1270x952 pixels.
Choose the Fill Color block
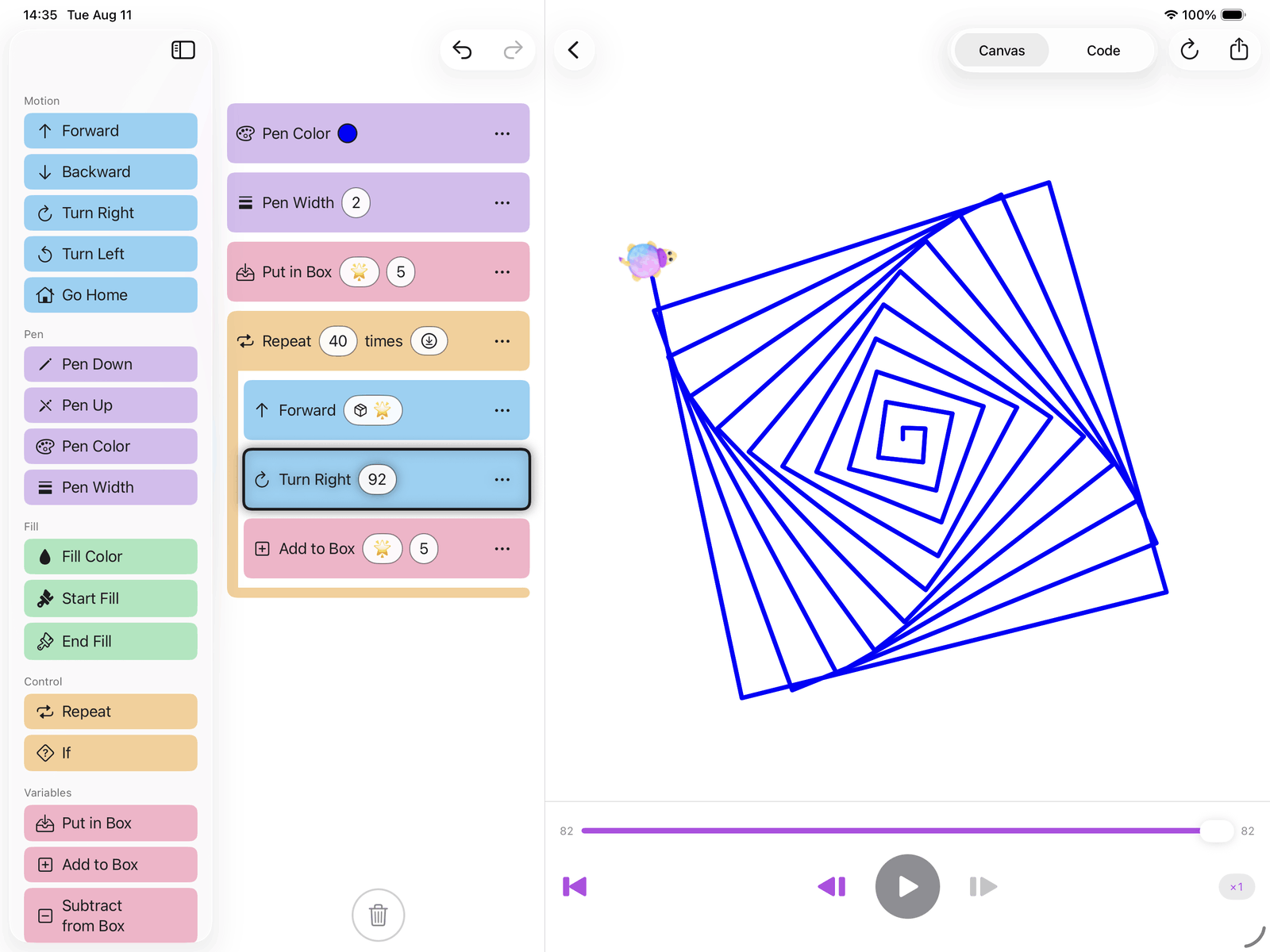[x=110, y=557]
